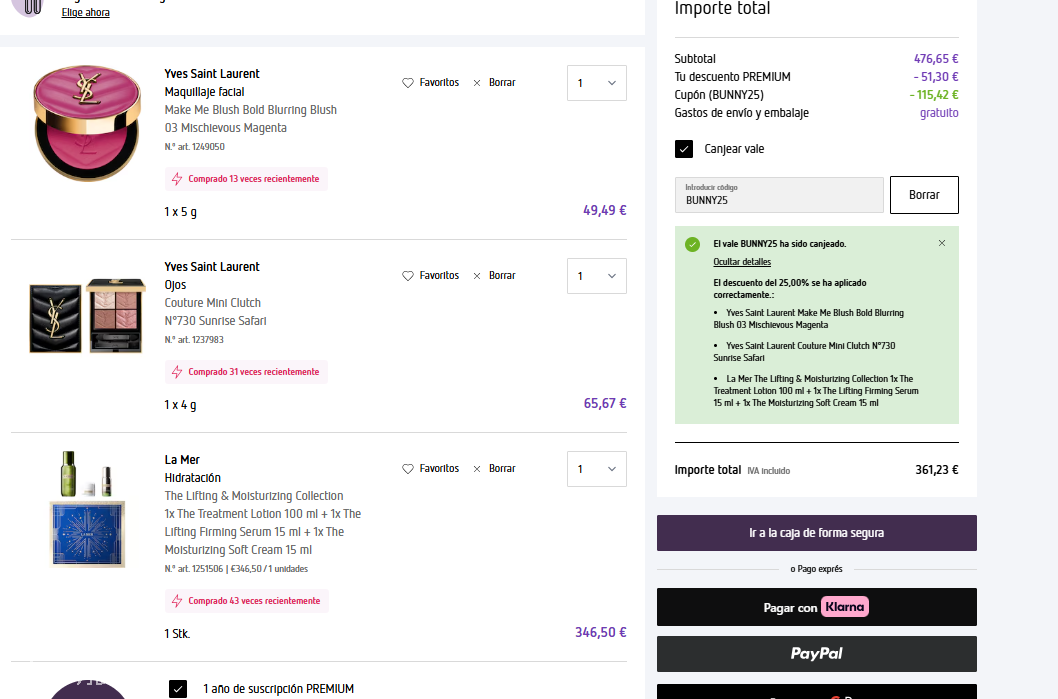Toggle the PREMIUM subscription checkbox
This screenshot has height=699, width=1058.
178,688
